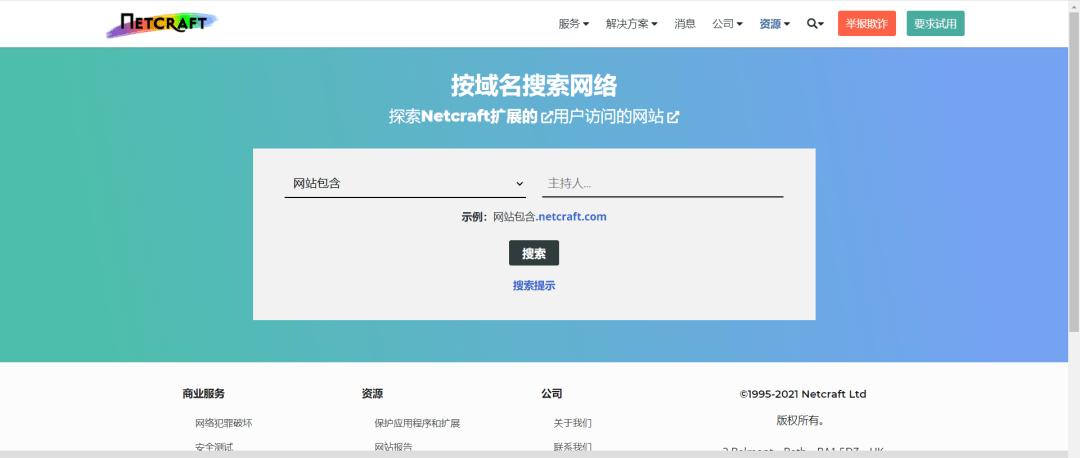Screen dimensions: 1080x458
Task: Expand the 解决方案 menu
Action: click(x=632, y=23)
